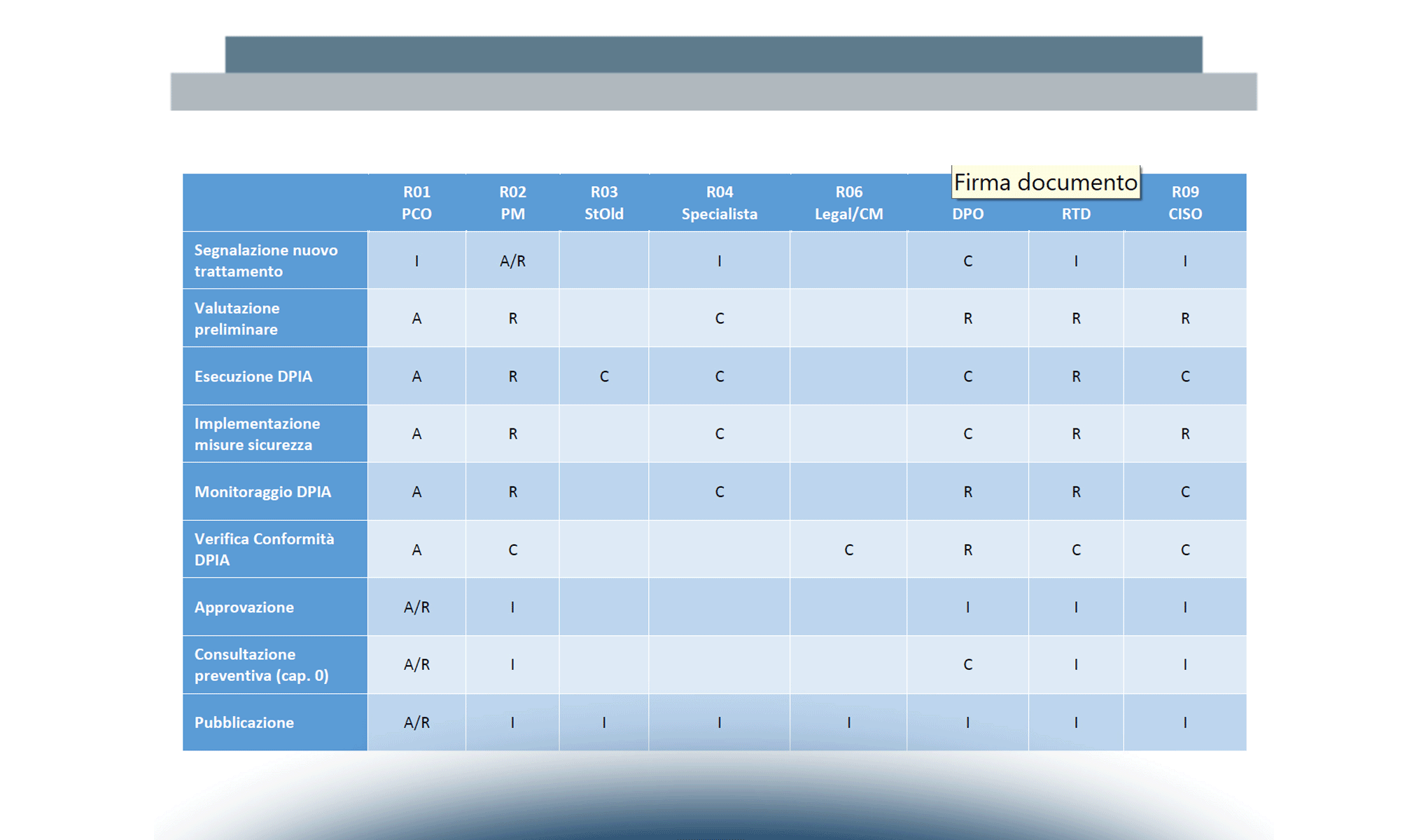The width and height of the screenshot is (1428, 840).
Task: Select the R09 CISO column header
Action: click(x=1184, y=202)
